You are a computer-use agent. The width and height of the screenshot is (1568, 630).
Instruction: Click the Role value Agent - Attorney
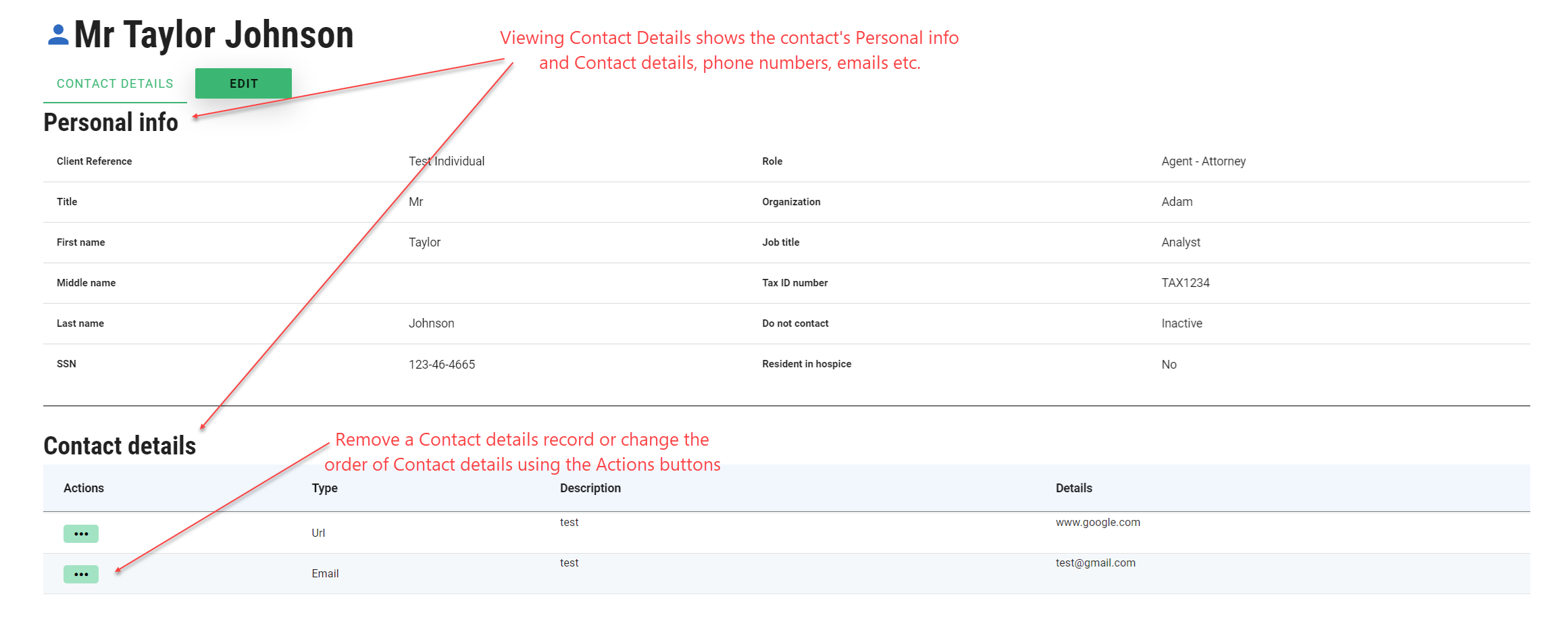(1203, 161)
